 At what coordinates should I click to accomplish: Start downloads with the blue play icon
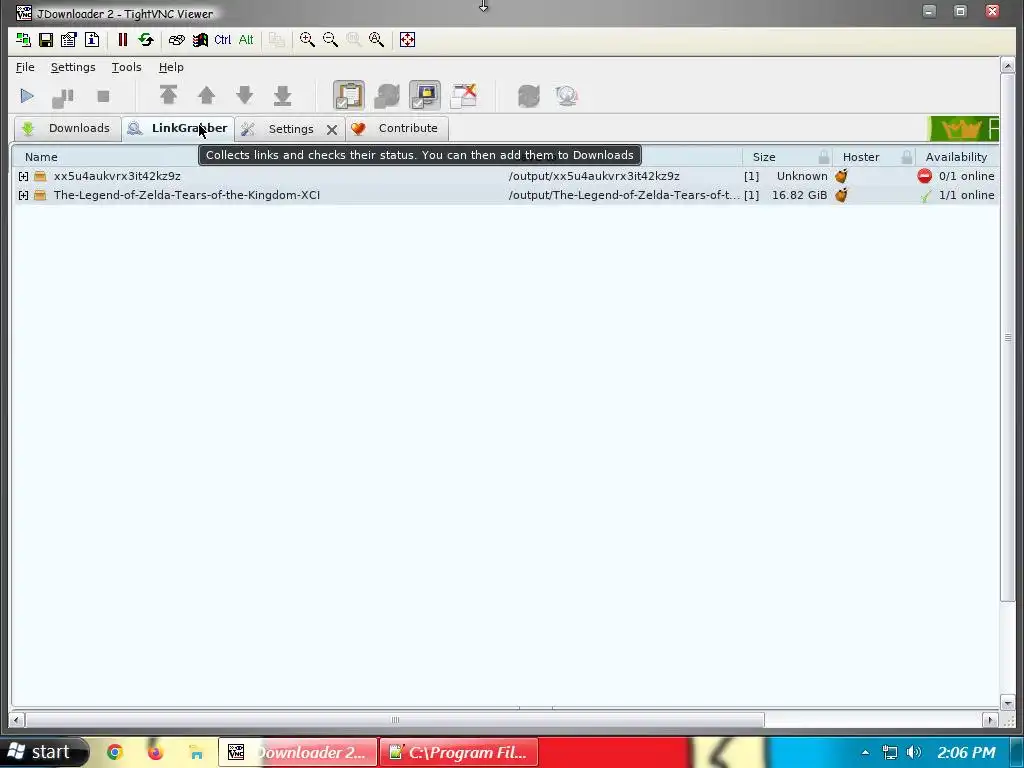pyautogui.click(x=27, y=96)
